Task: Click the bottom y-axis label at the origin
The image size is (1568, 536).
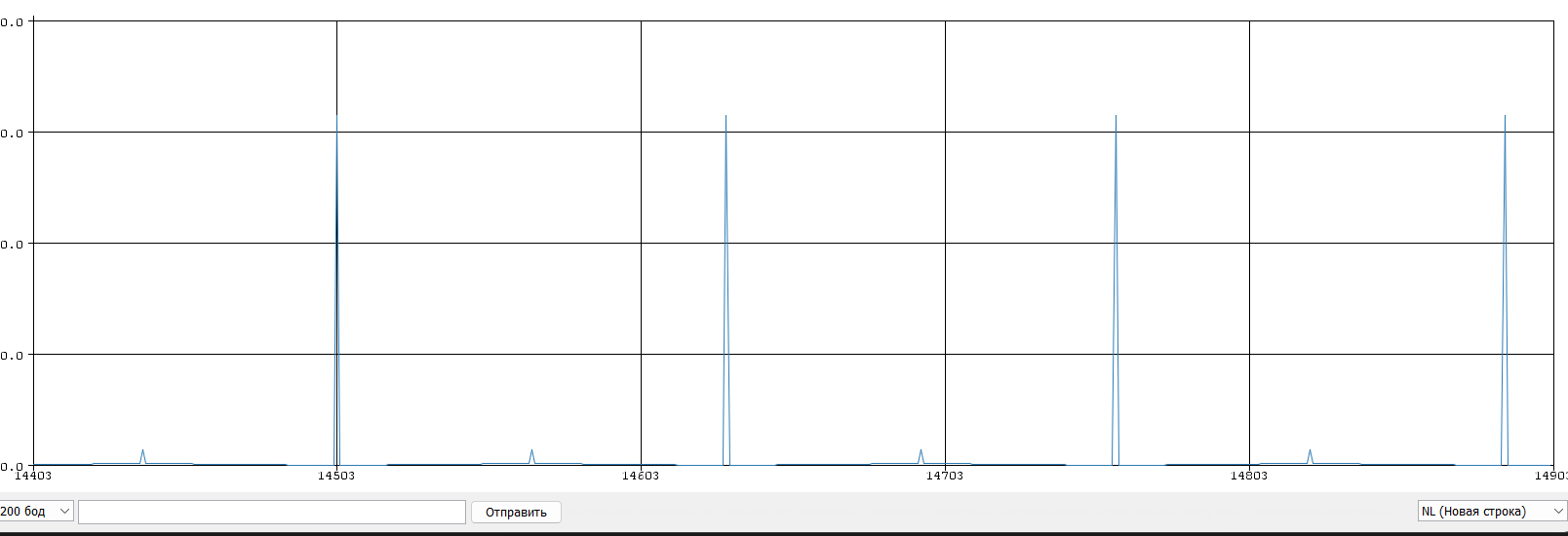Action: click(12, 467)
